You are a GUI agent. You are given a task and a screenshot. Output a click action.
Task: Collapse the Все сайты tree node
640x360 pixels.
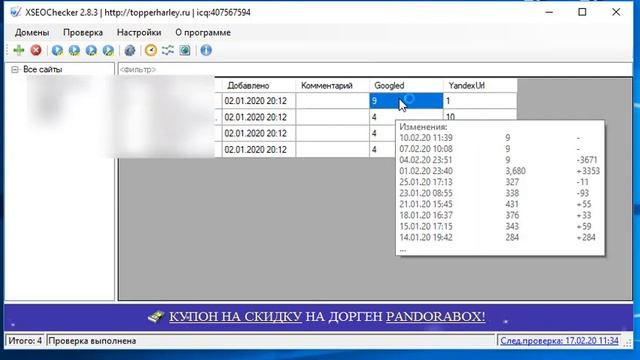click(x=15, y=70)
